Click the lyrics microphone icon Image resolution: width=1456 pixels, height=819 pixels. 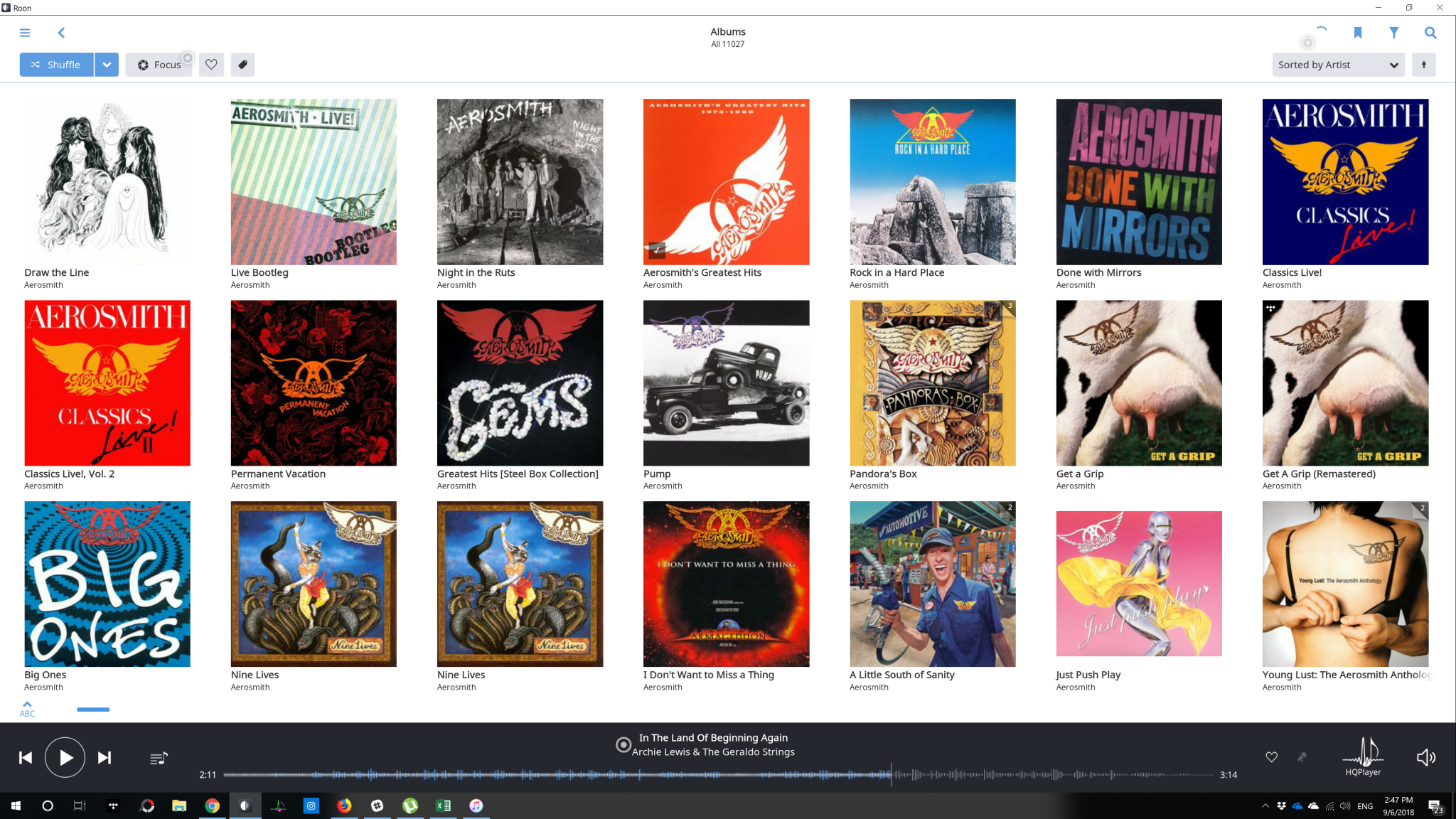(1302, 757)
